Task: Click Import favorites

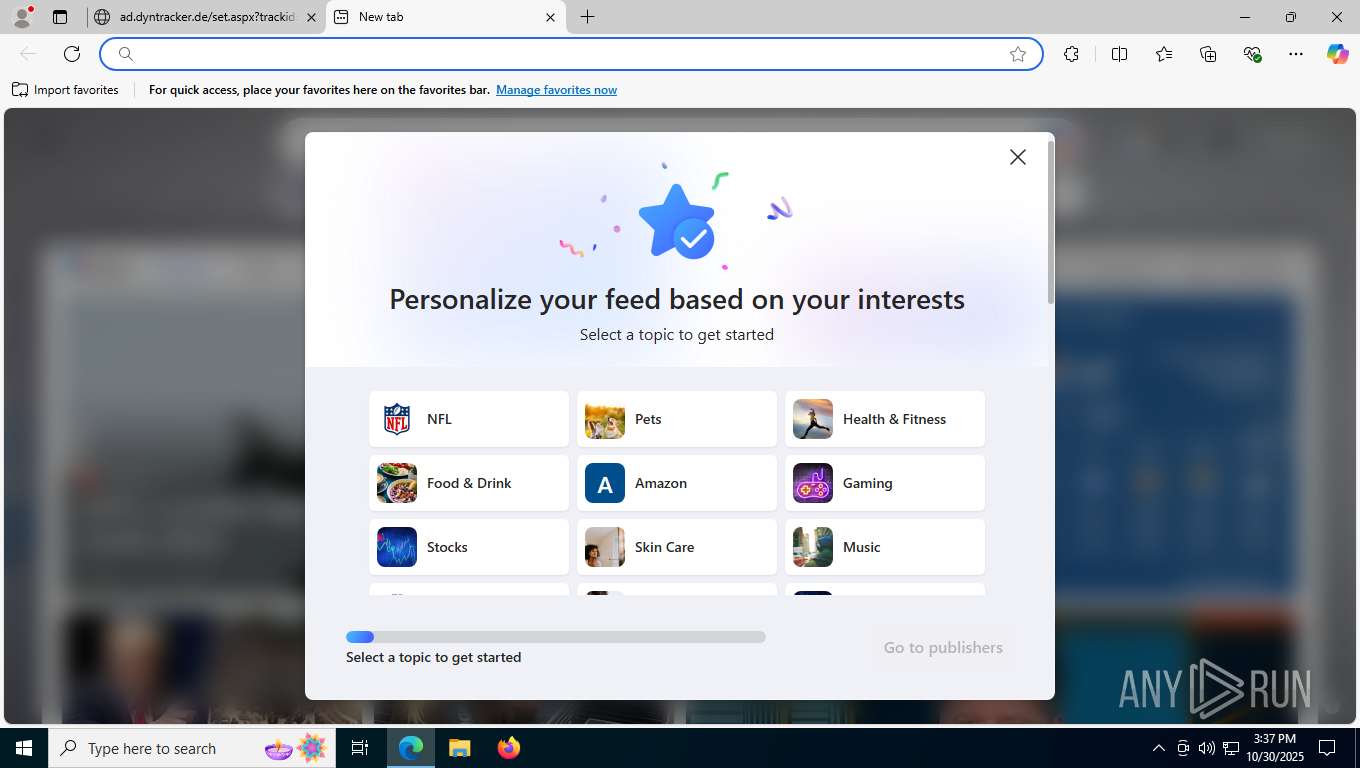Action: click(65, 90)
